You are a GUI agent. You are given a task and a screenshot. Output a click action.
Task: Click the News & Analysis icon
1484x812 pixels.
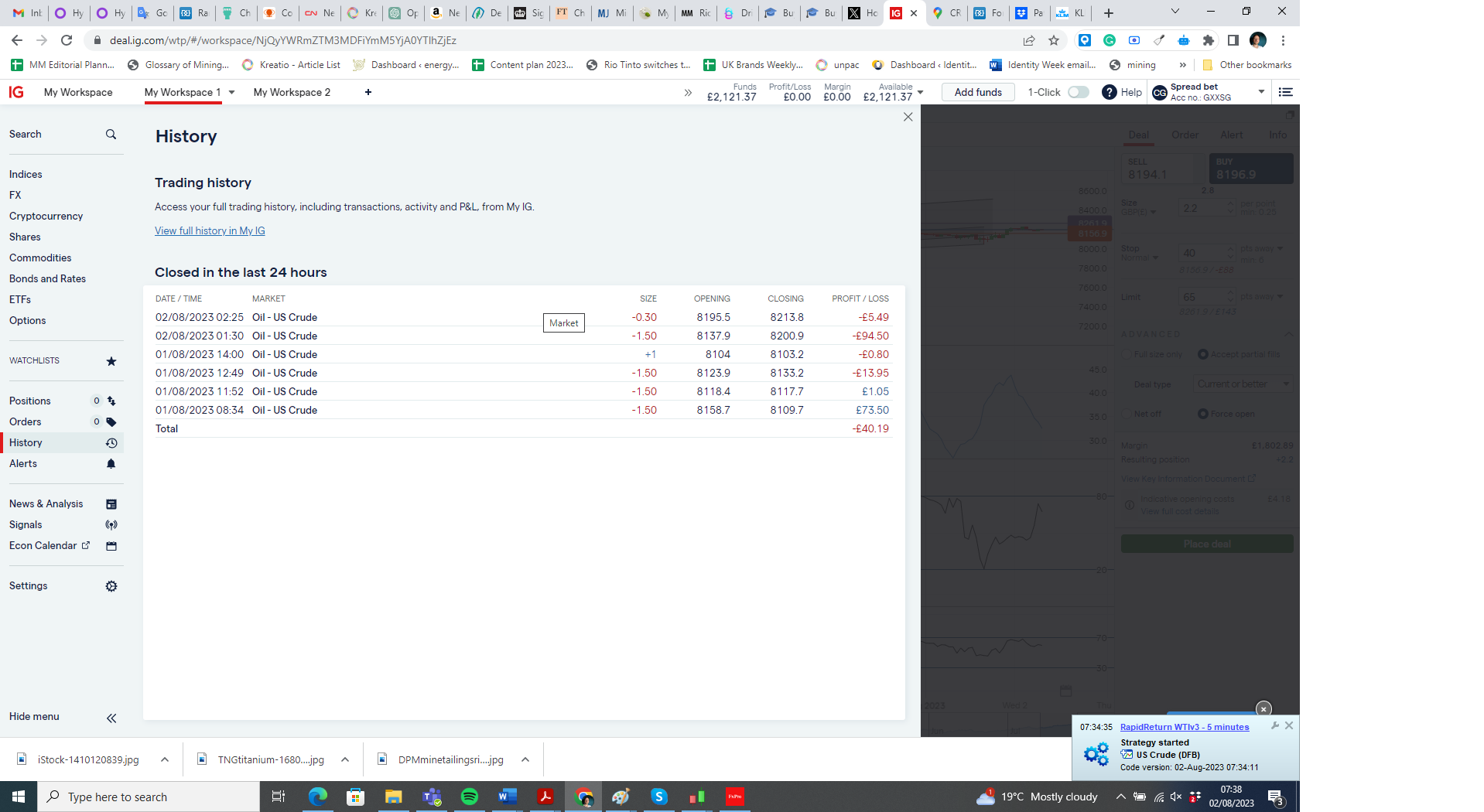(111, 504)
